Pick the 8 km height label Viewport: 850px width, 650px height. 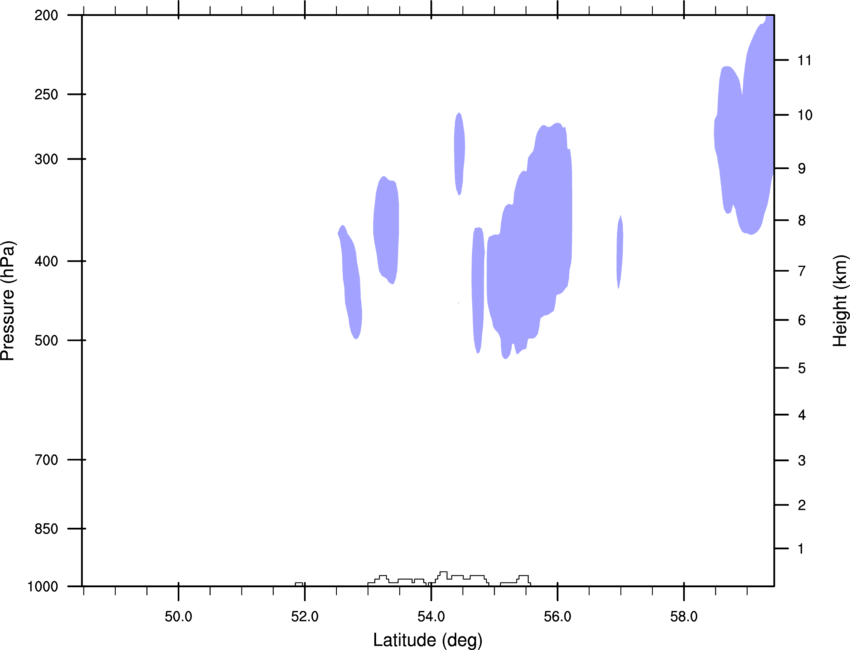click(802, 221)
